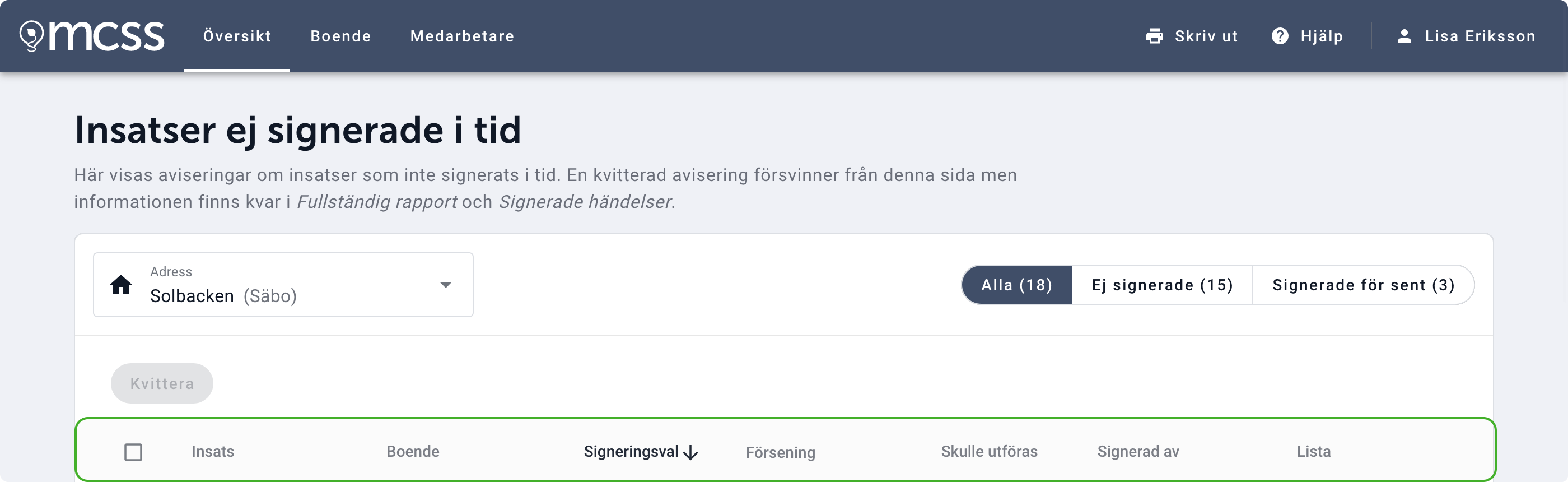Switch to the Medarbetare tab

click(462, 36)
